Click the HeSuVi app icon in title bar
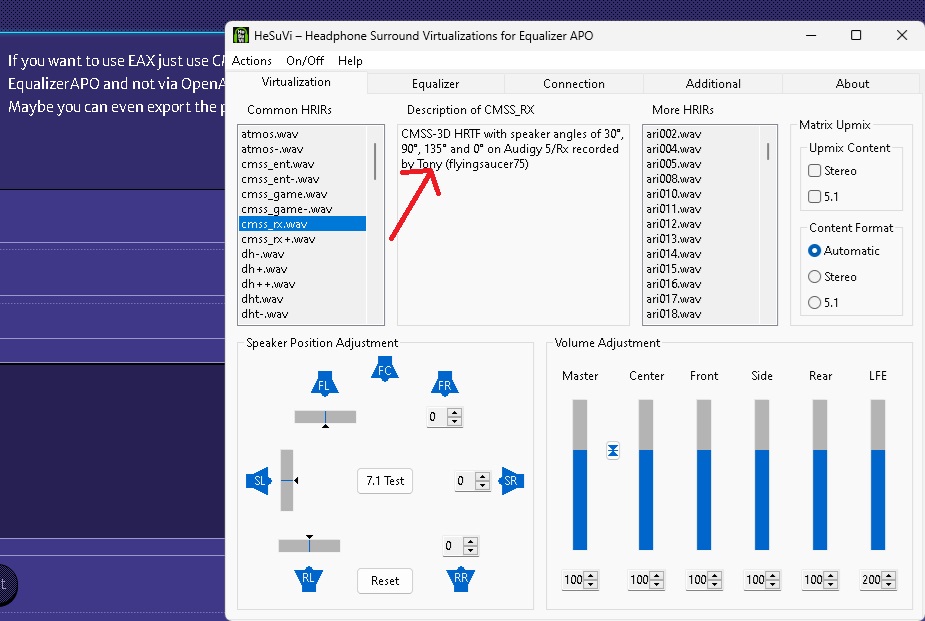The height and width of the screenshot is (621, 925). click(x=241, y=35)
